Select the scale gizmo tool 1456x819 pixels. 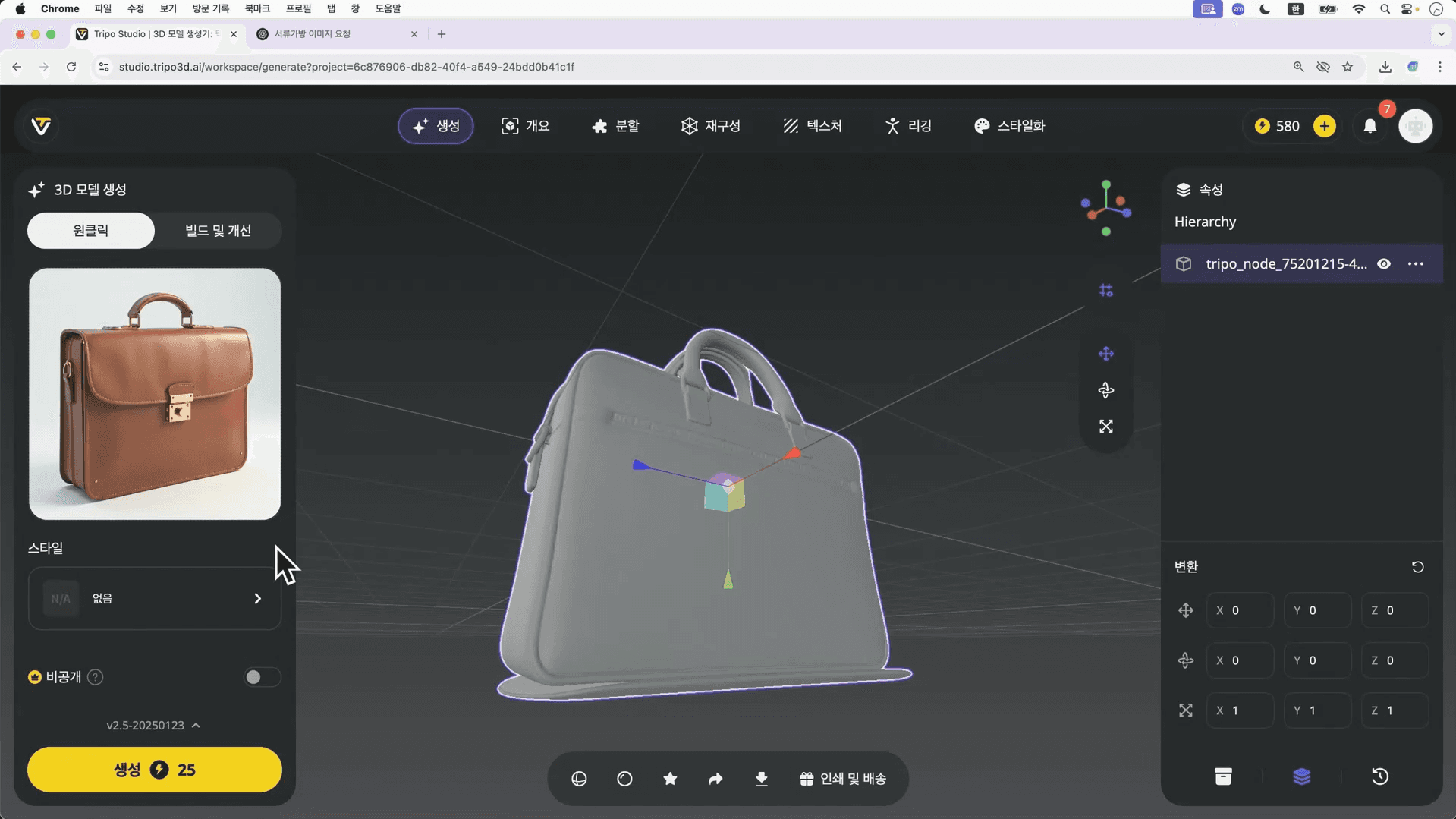1105,427
